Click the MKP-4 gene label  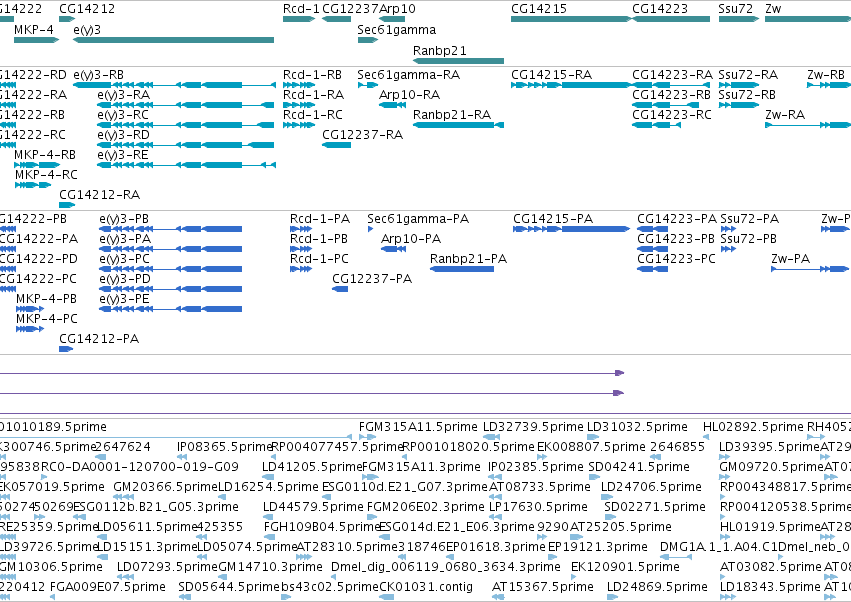(x=34, y=29)
